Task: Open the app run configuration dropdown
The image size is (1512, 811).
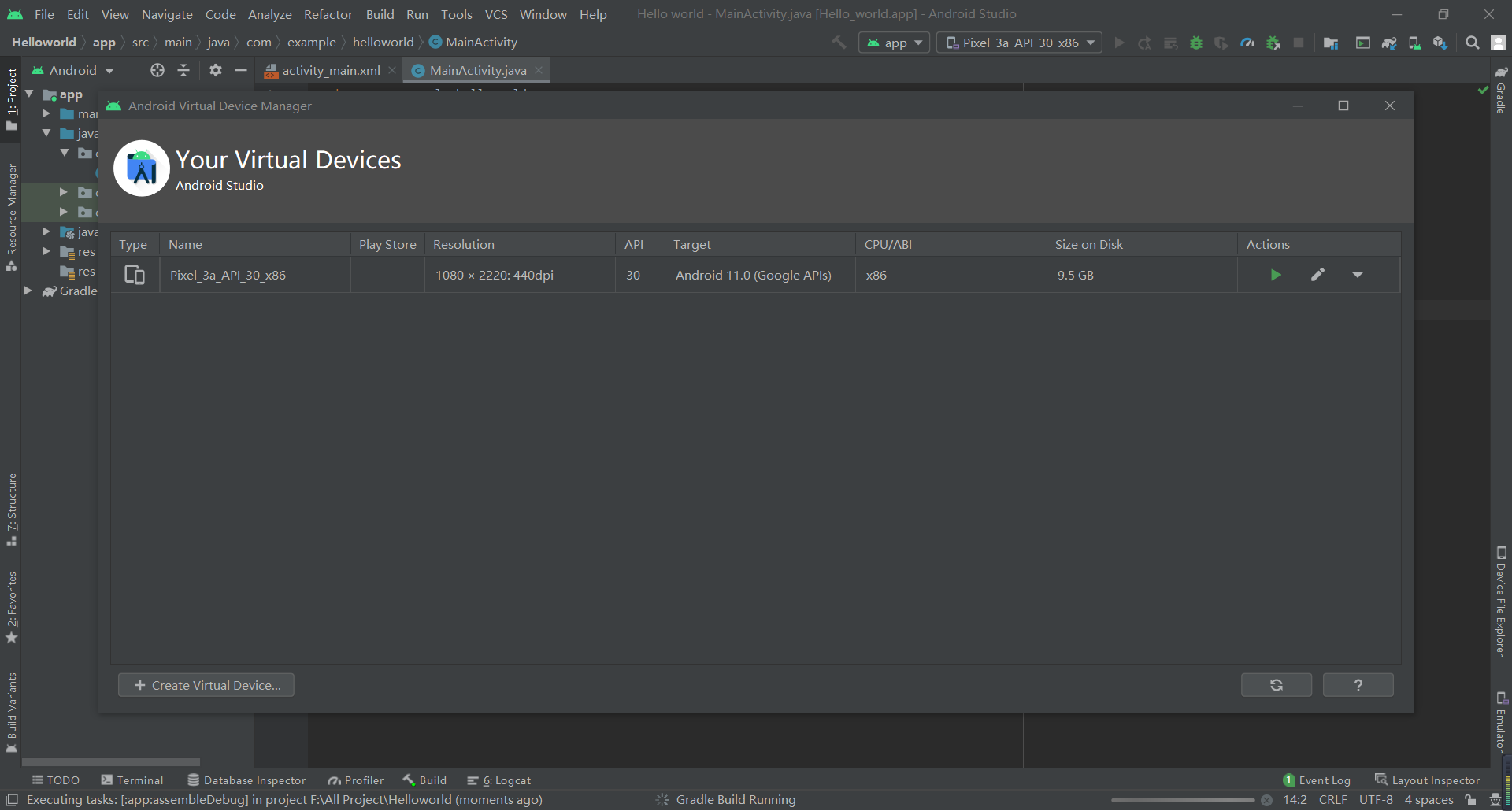Action: tap(895, 43)
